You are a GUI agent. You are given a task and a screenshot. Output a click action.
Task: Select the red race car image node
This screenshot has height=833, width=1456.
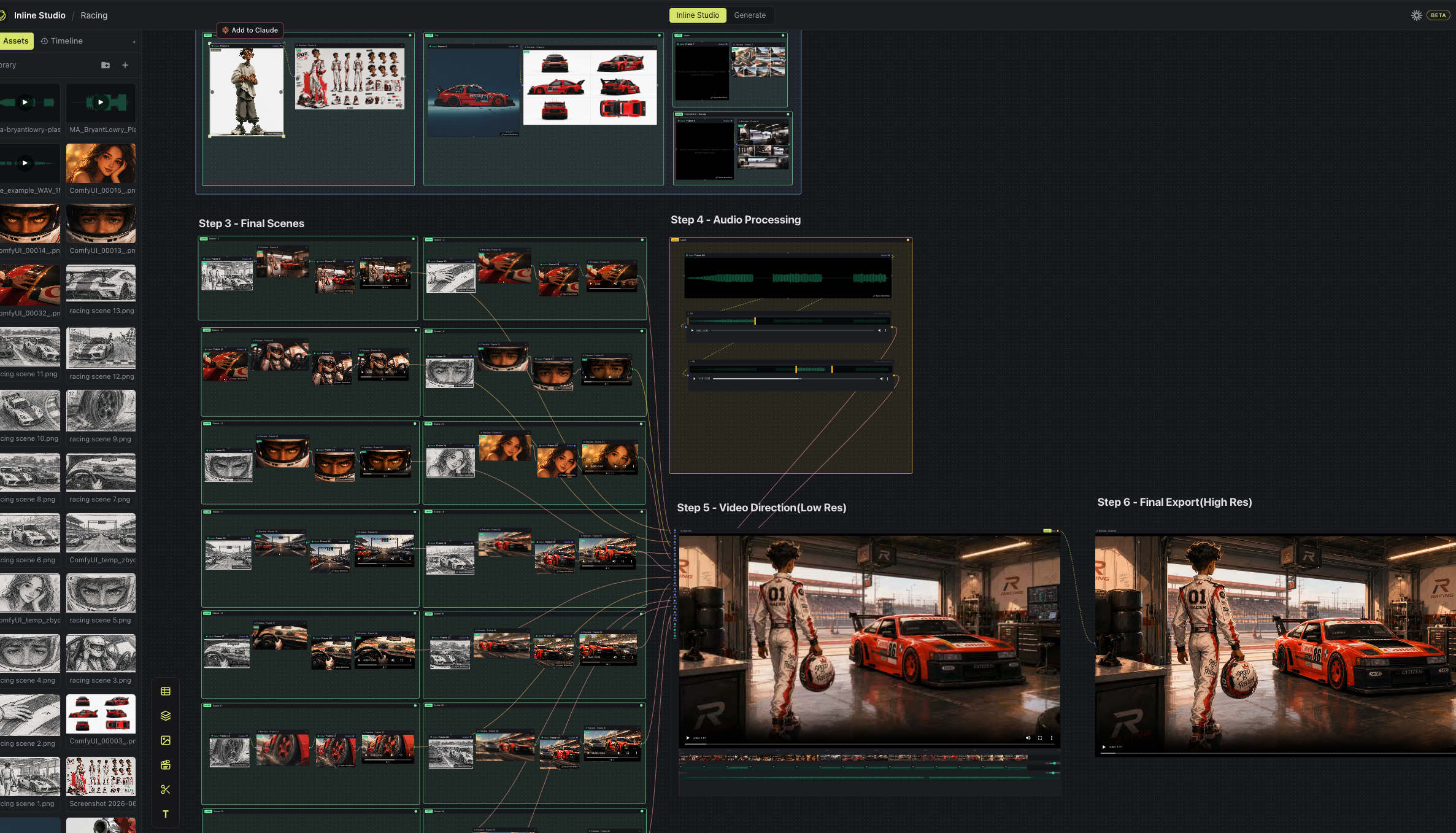pyautogui.click(x=474, y=91)
